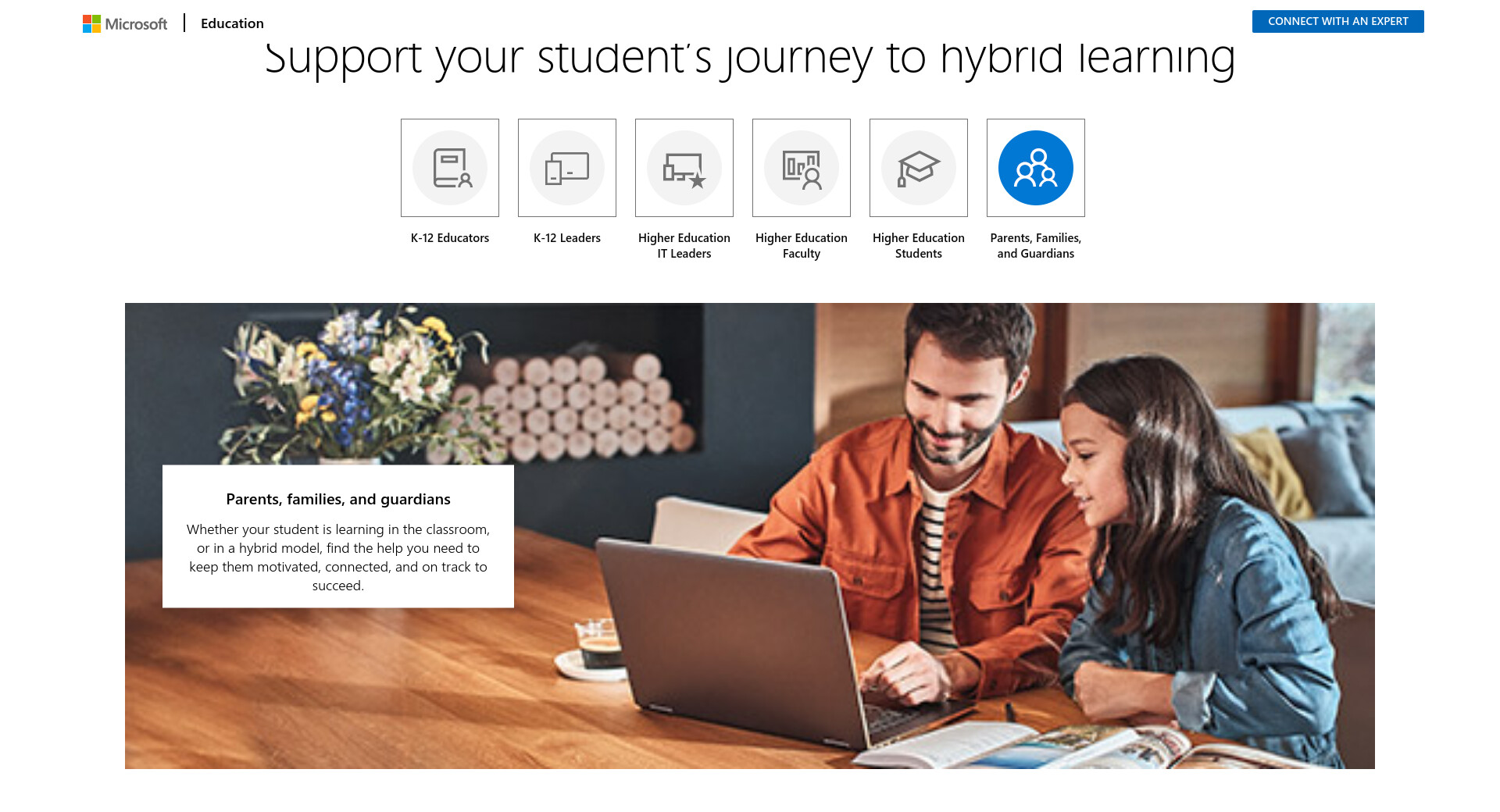Choose Higher Education IT Leaders icon

click(x=684, y=168)
